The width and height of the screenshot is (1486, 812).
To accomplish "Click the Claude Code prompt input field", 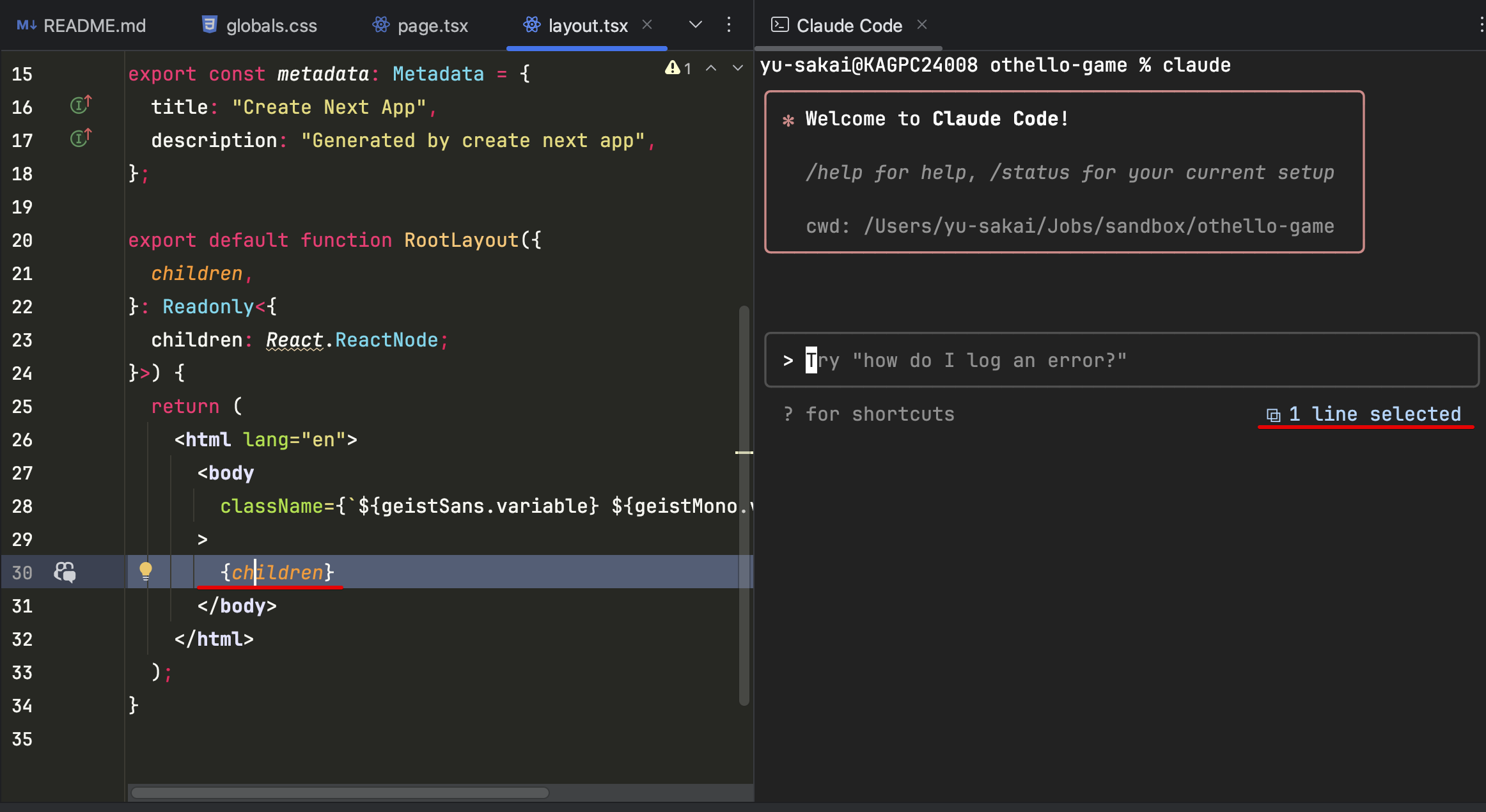I will (x=1119, y=360).
